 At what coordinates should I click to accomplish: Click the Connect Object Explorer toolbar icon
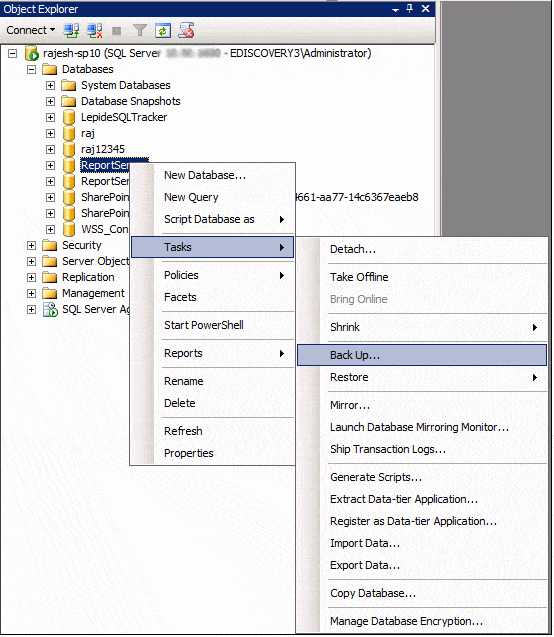click(x=71, y=30)
